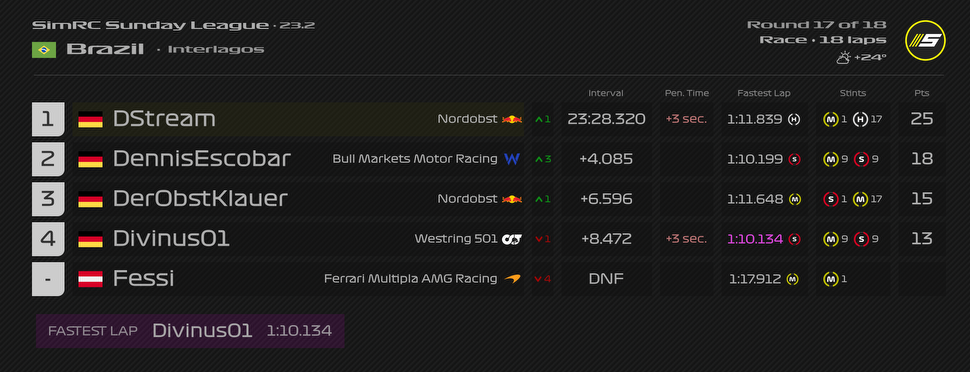Click Fessi's medium tyre stint icon

pyautogui.click(x=830, y=279)
